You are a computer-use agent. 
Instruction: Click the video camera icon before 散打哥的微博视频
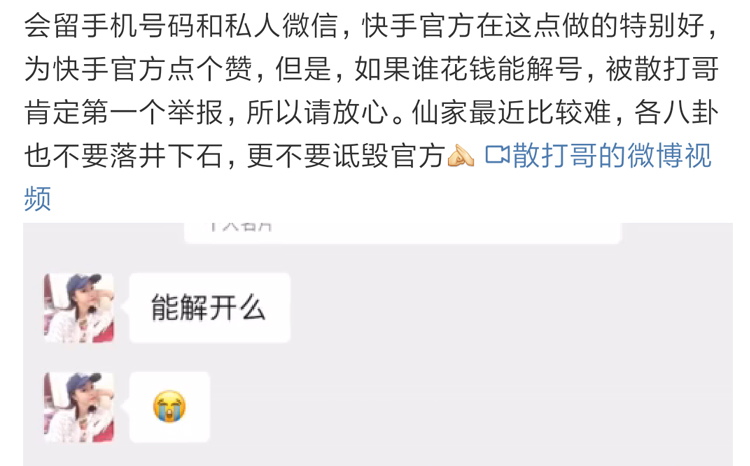[x=497, y=155]
